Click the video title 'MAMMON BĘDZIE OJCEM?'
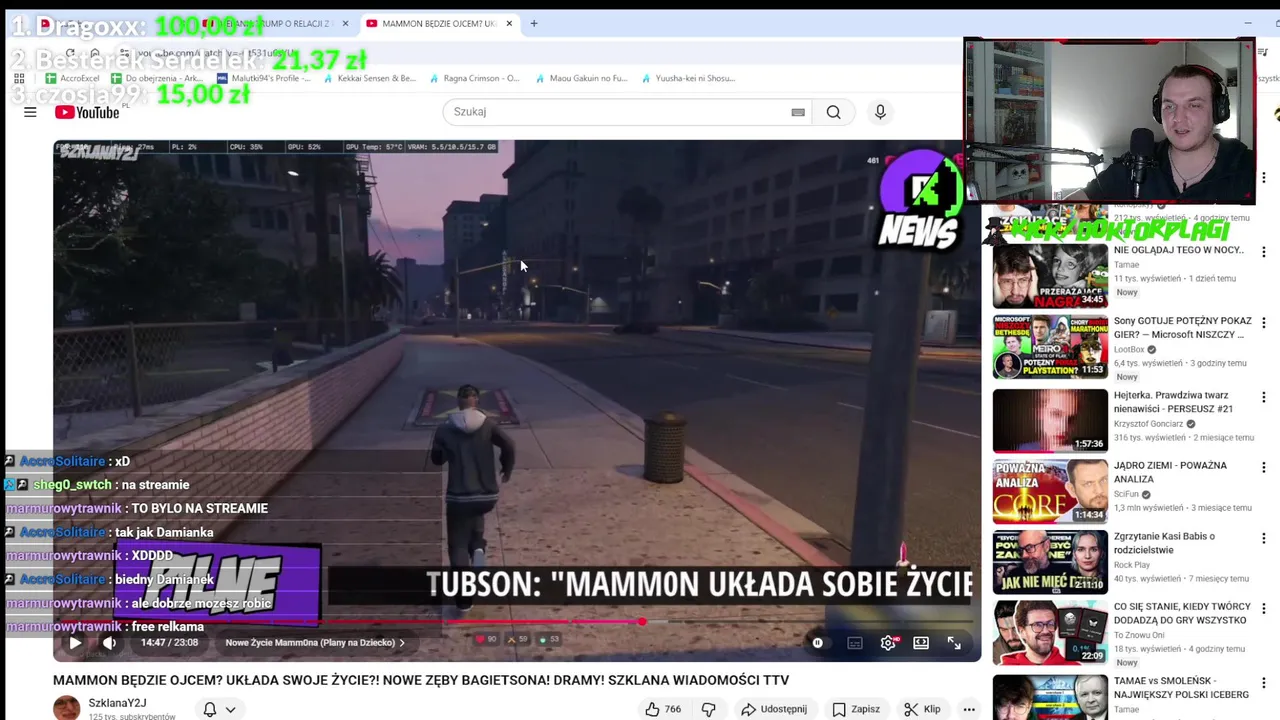The image size is (1280, 720). [421, 680]
